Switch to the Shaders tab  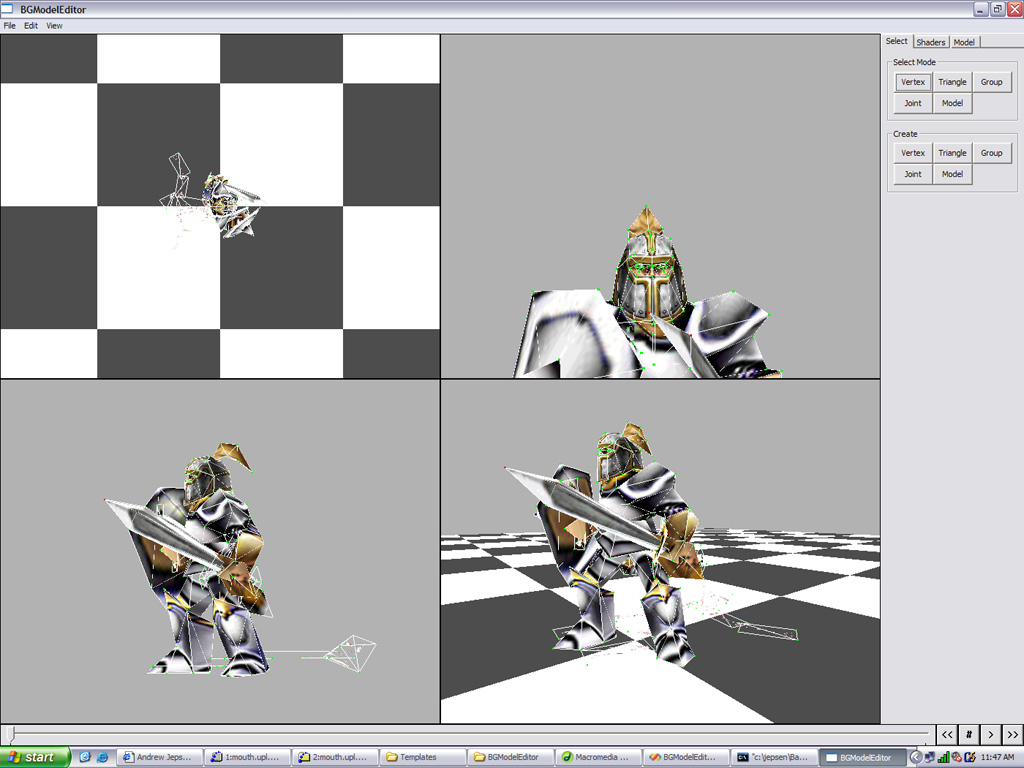point(930,42)
